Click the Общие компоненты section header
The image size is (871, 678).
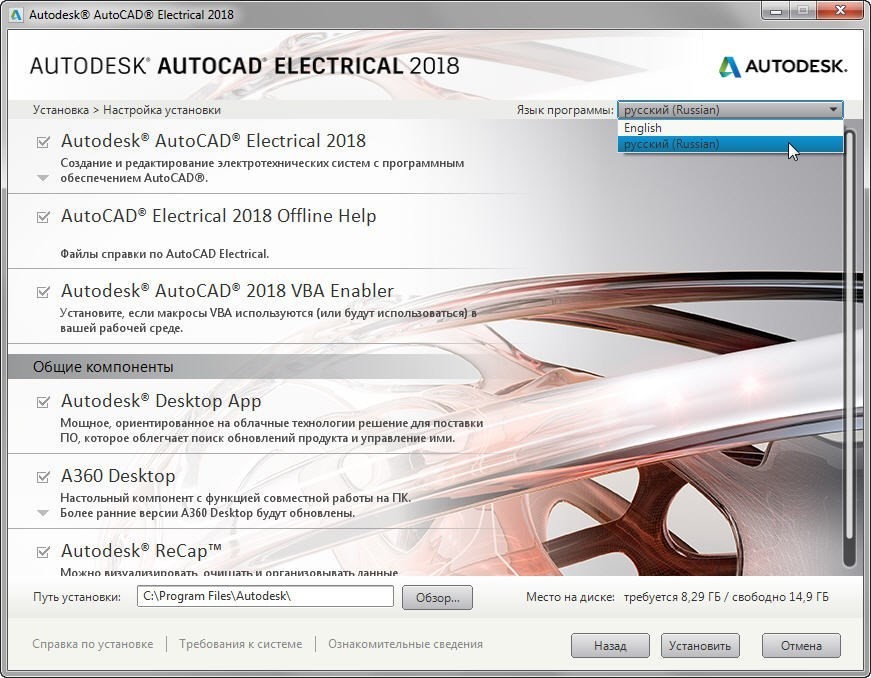103,367
